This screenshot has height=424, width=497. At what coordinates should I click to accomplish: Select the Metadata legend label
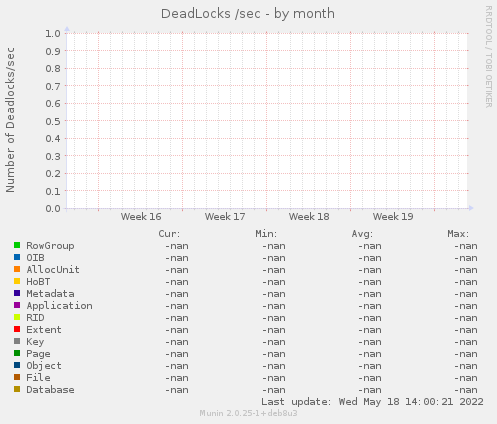click(x=50, y=294)
